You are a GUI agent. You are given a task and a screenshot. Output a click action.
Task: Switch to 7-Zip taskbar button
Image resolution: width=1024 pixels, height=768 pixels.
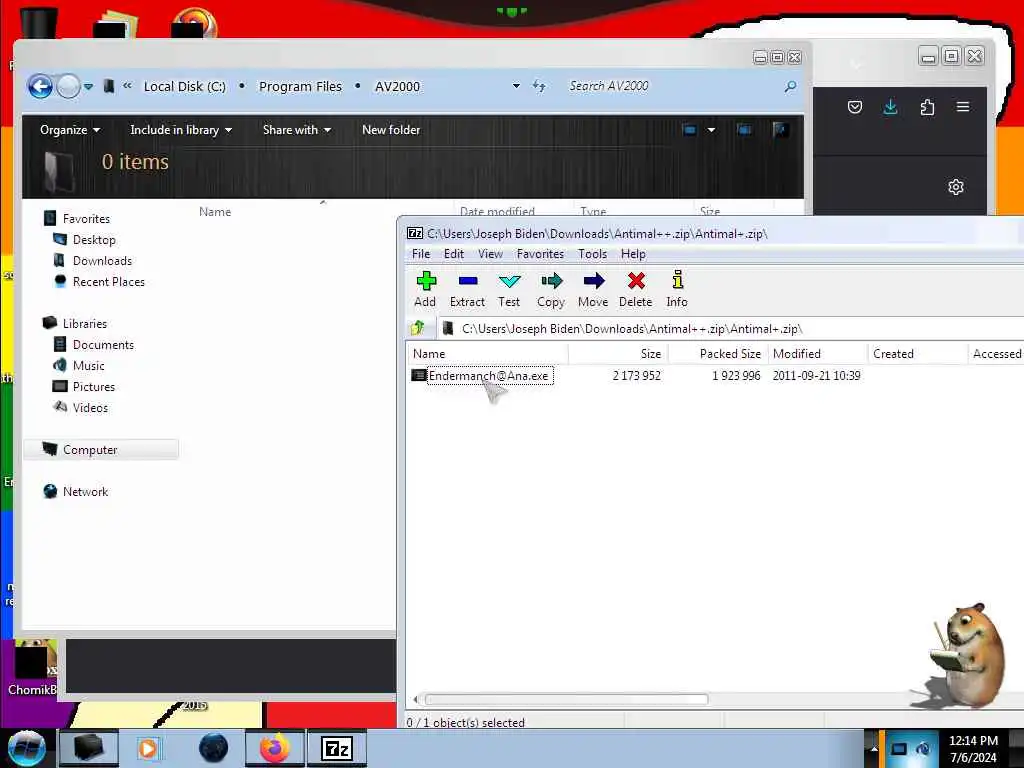pyautogui.click(x=337, y=748)
